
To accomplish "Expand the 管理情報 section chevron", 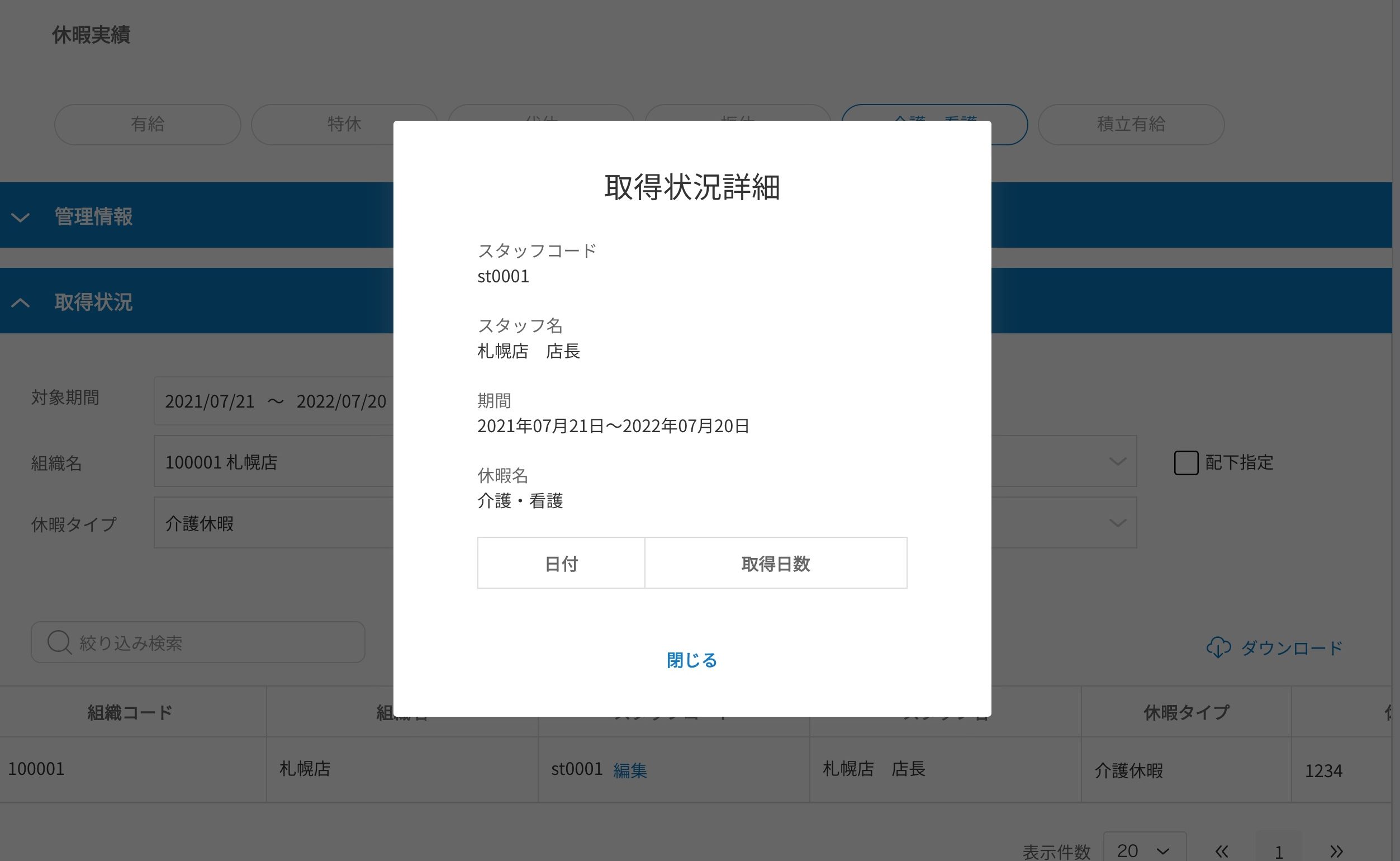I will [x=21, y=217].
